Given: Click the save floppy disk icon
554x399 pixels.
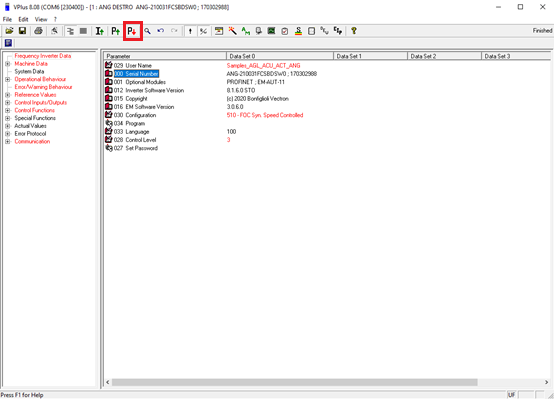Looking at the screenshot, I should click(x=23, y=31).
